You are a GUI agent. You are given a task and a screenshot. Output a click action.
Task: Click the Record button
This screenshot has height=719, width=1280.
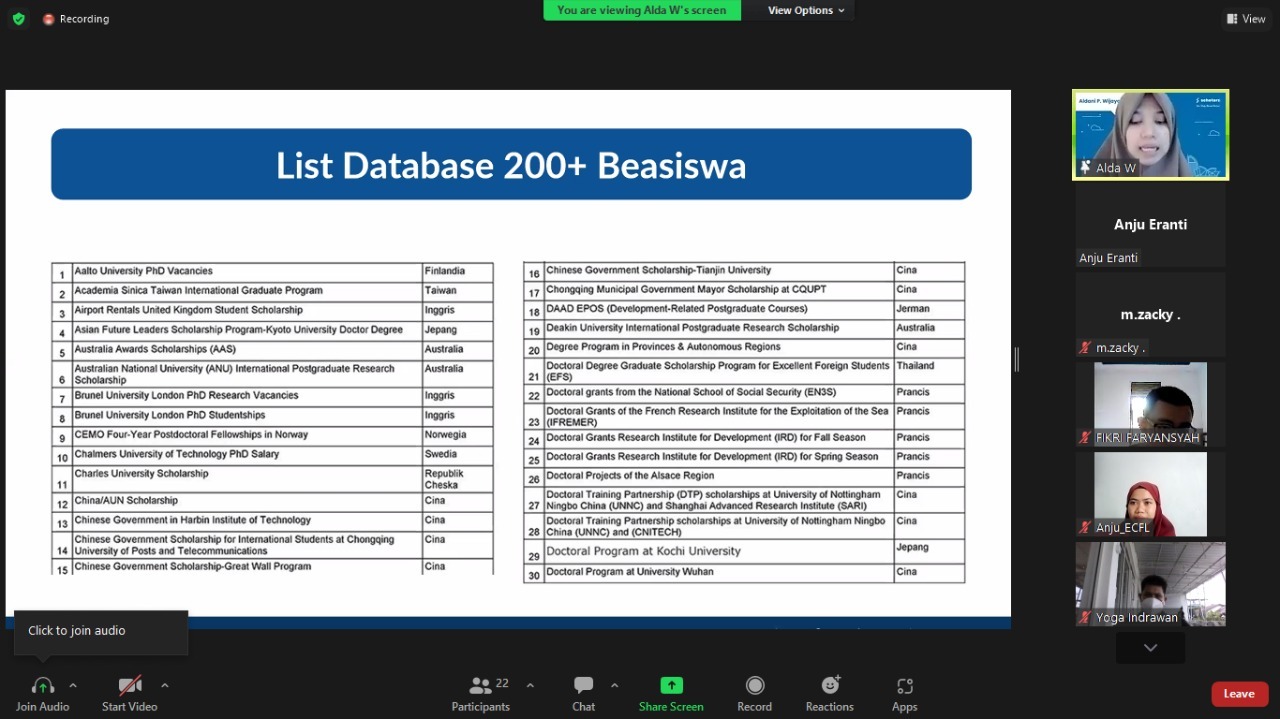[x=755, y=693]
